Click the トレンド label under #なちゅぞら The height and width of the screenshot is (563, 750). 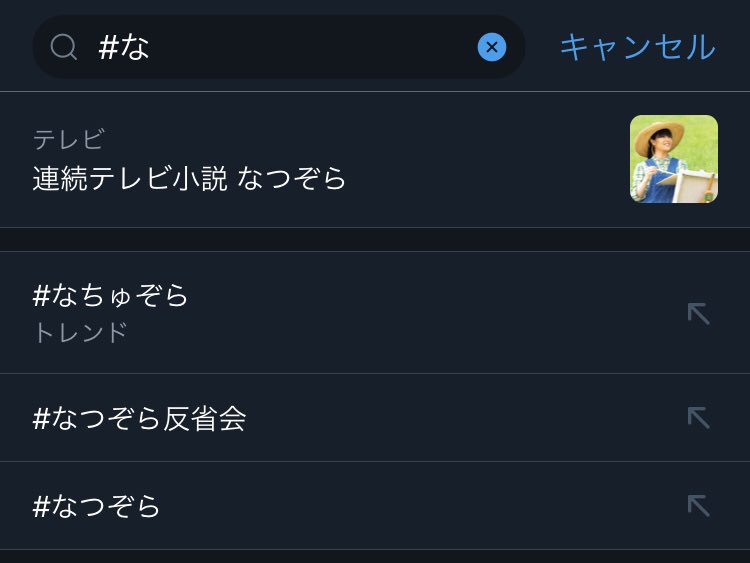click(81, 332)
